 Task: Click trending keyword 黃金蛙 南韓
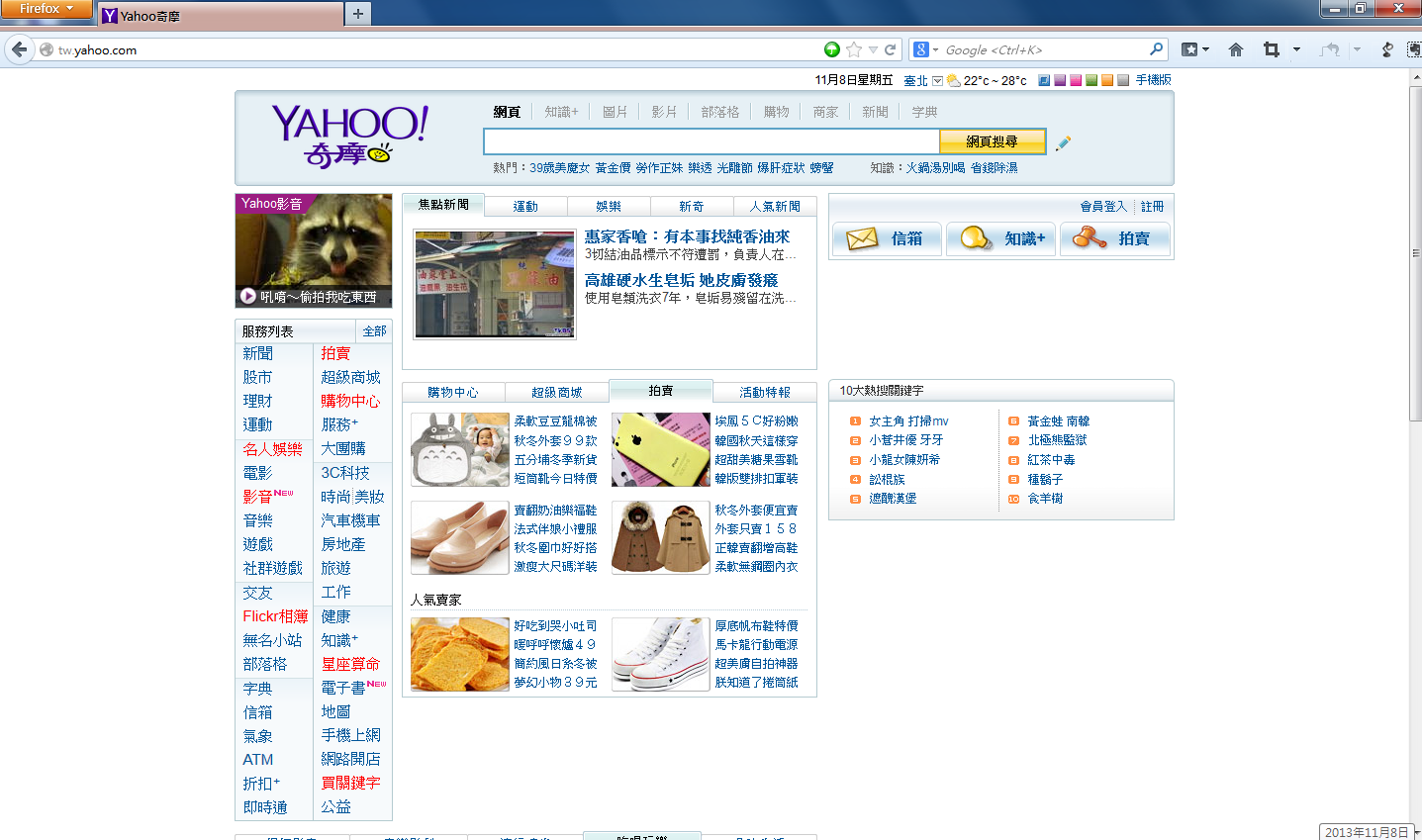(1058, 420)
